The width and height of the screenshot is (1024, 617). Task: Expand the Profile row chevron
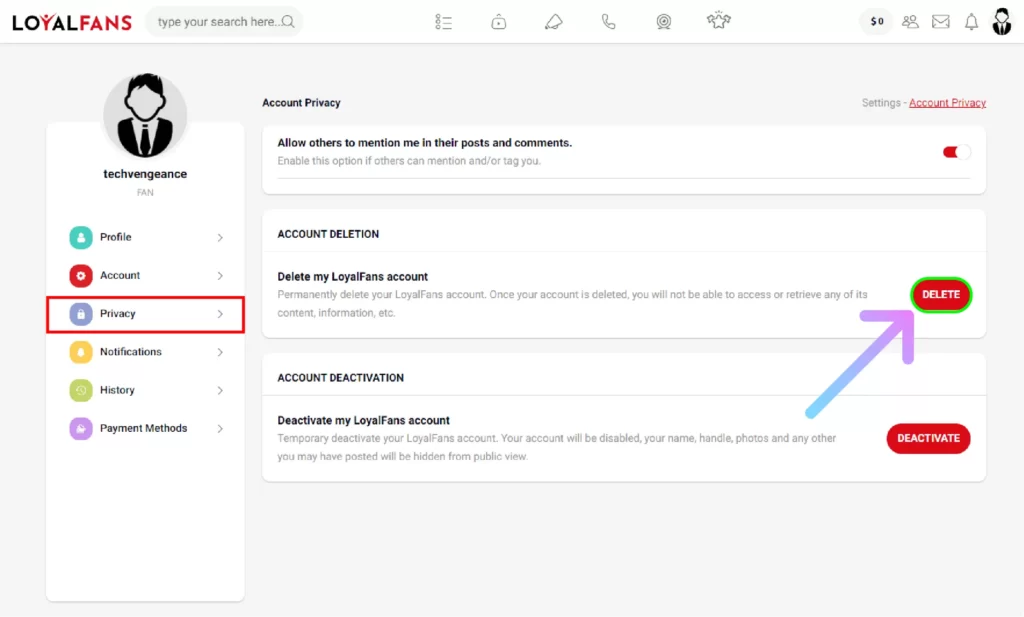coord(220,238)
